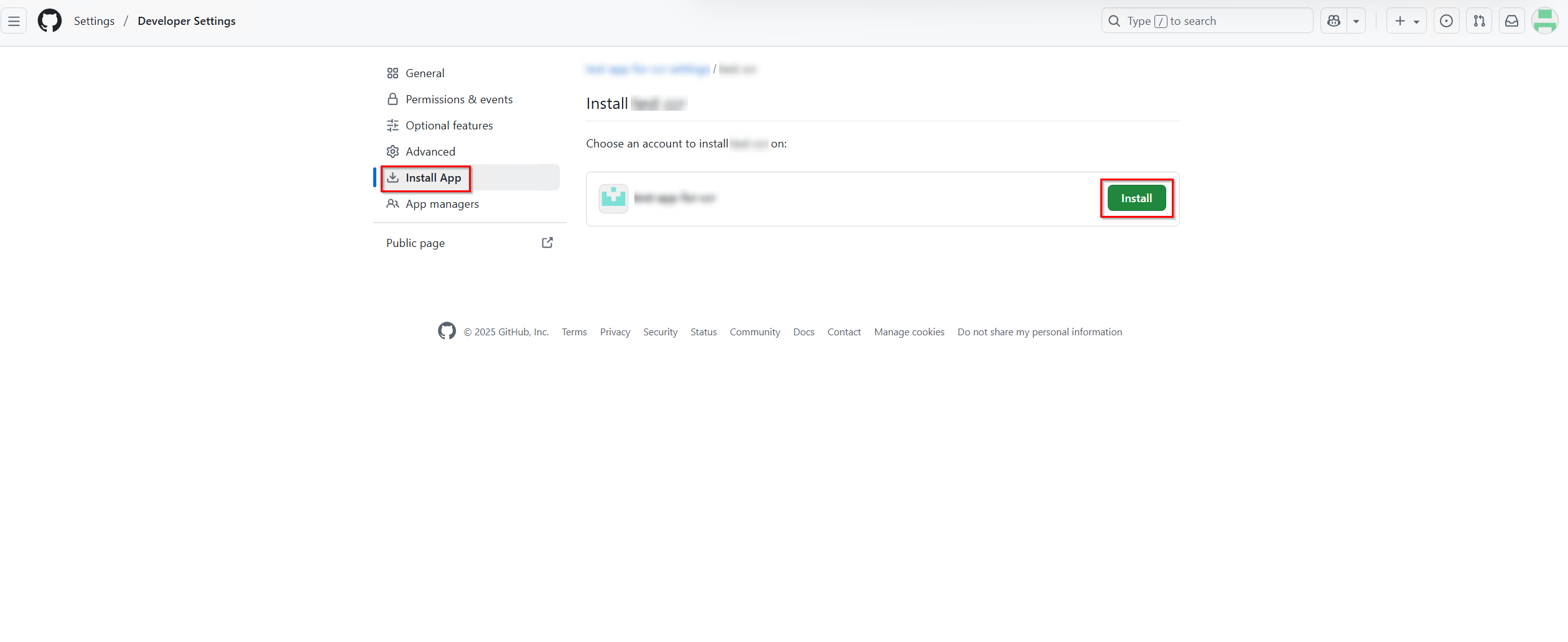1568x642 pixels.
Task: Open the Copilot chat icon
Action: 1334,21
